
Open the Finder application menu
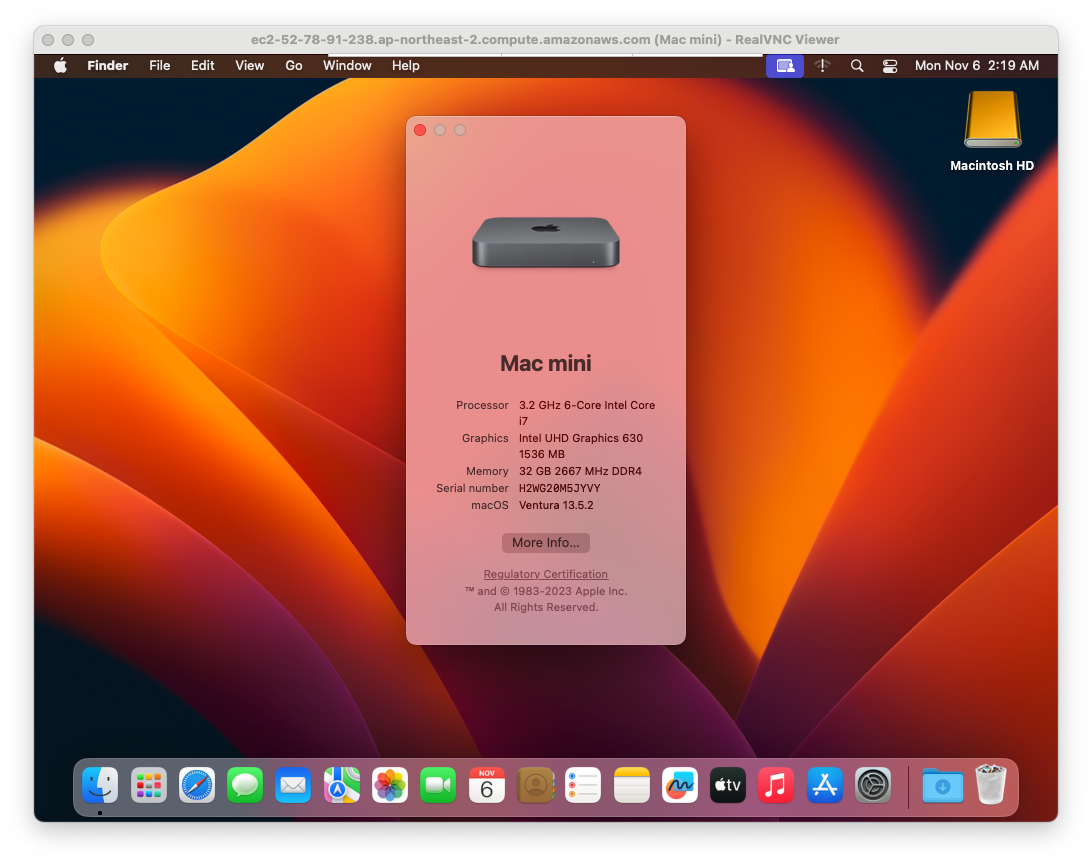pos(107,65)
